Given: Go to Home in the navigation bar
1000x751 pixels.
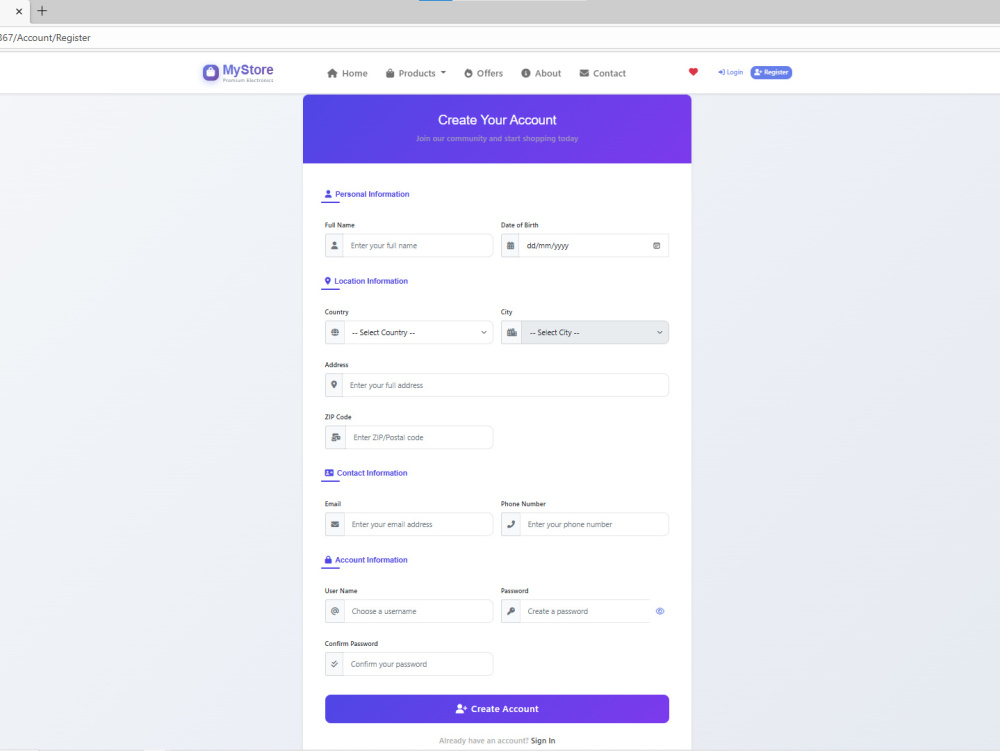Looking at the screenshot, I should (x=347, y=73).
